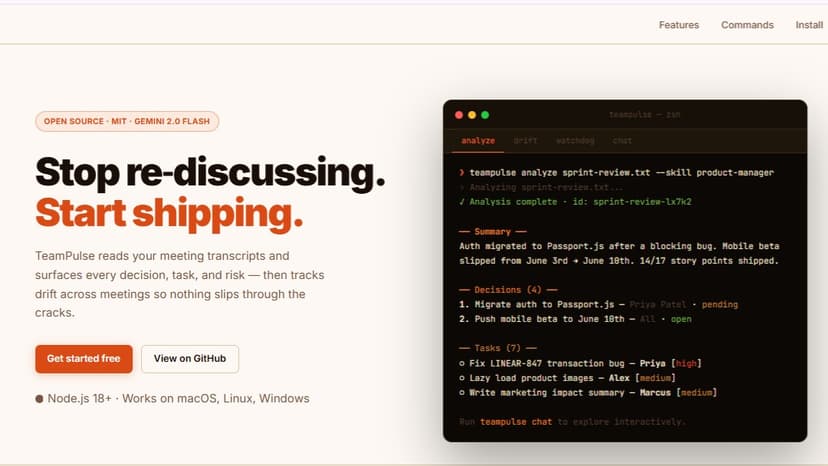Click the Open Source MIT Gemini badge
The height and width of the screenshot is (466, 828).
pos(127,122)
